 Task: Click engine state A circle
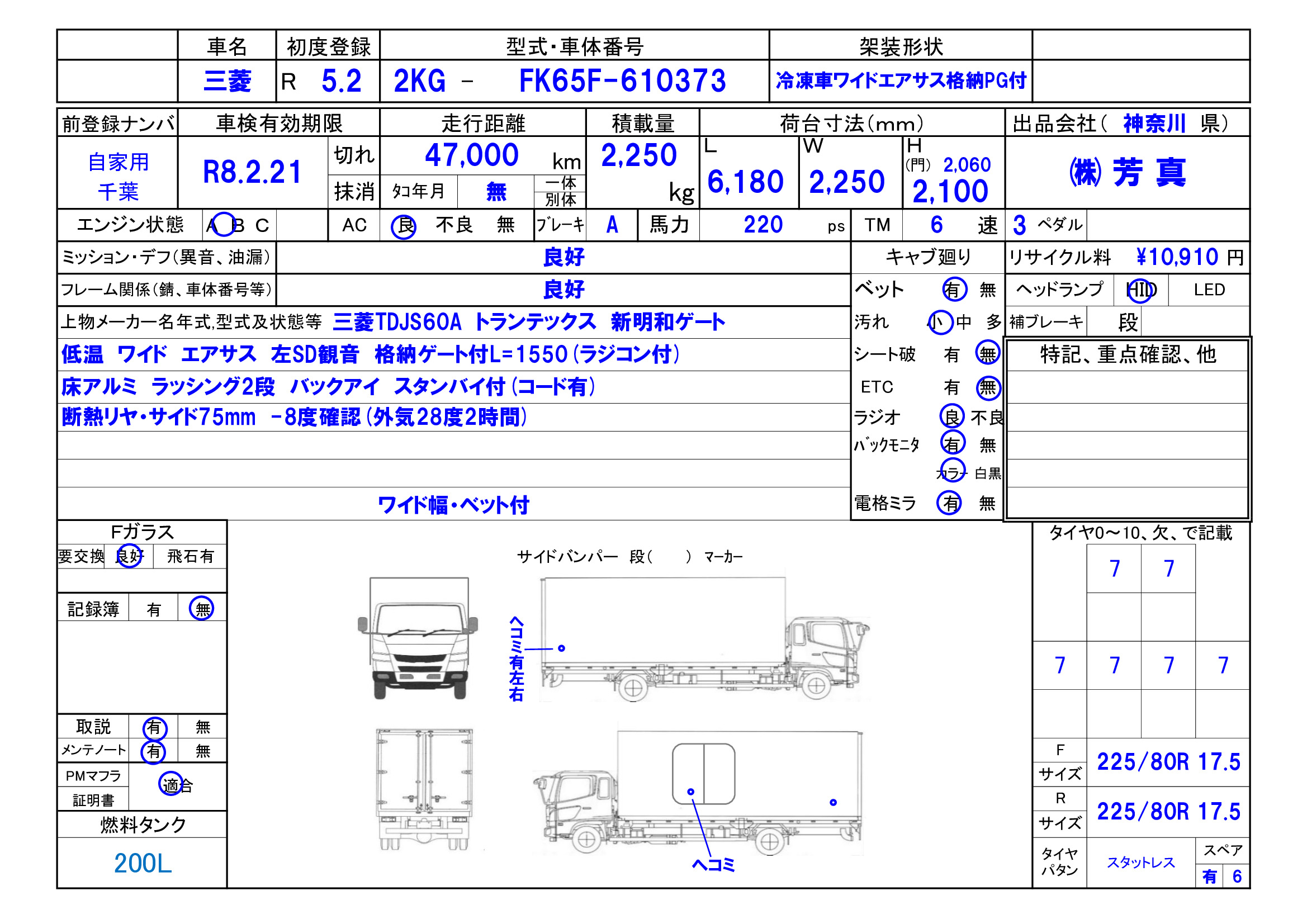[x=223, y=225]
